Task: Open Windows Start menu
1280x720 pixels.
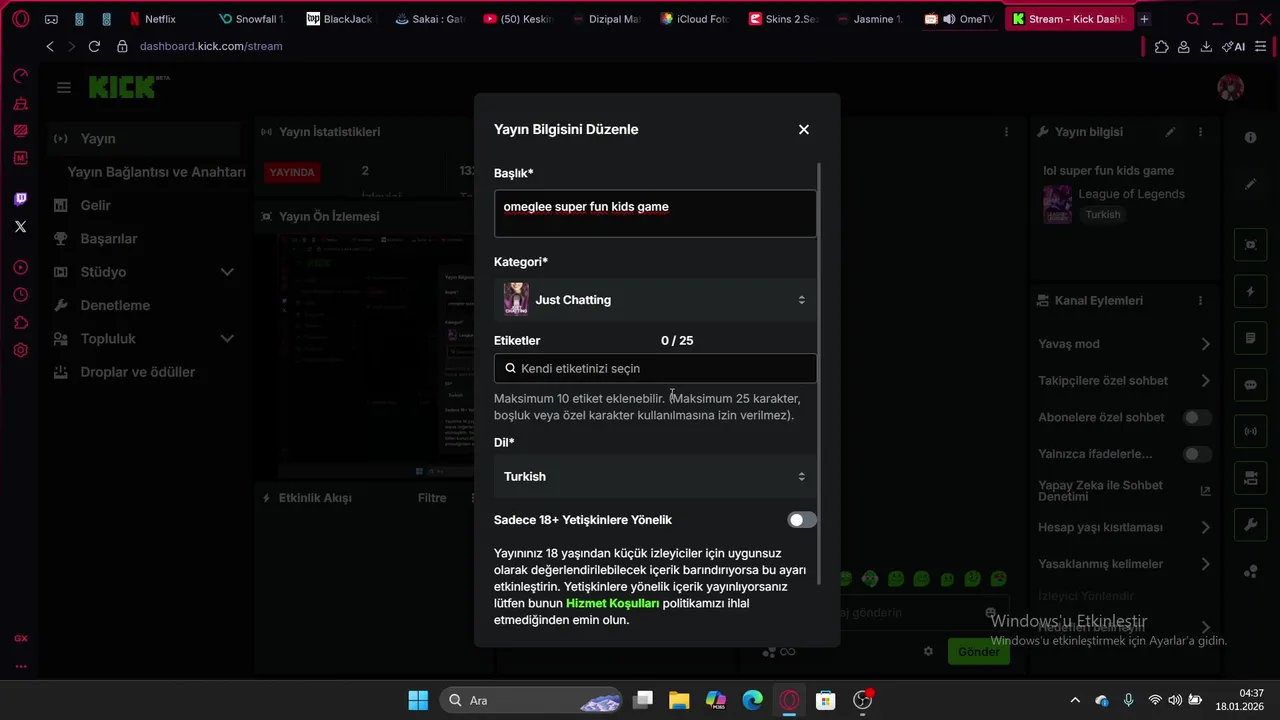Action: pos(418,700)
